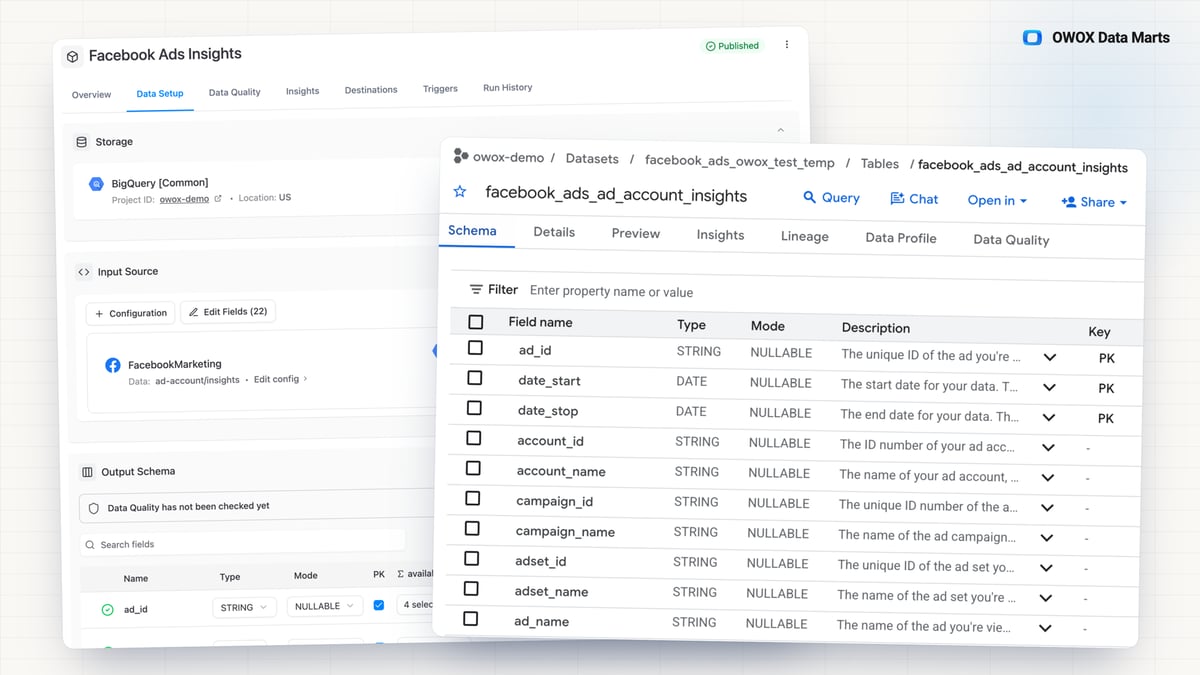Switch to the Data Quality tab in Facebook Ads Insights

(234, 92)
